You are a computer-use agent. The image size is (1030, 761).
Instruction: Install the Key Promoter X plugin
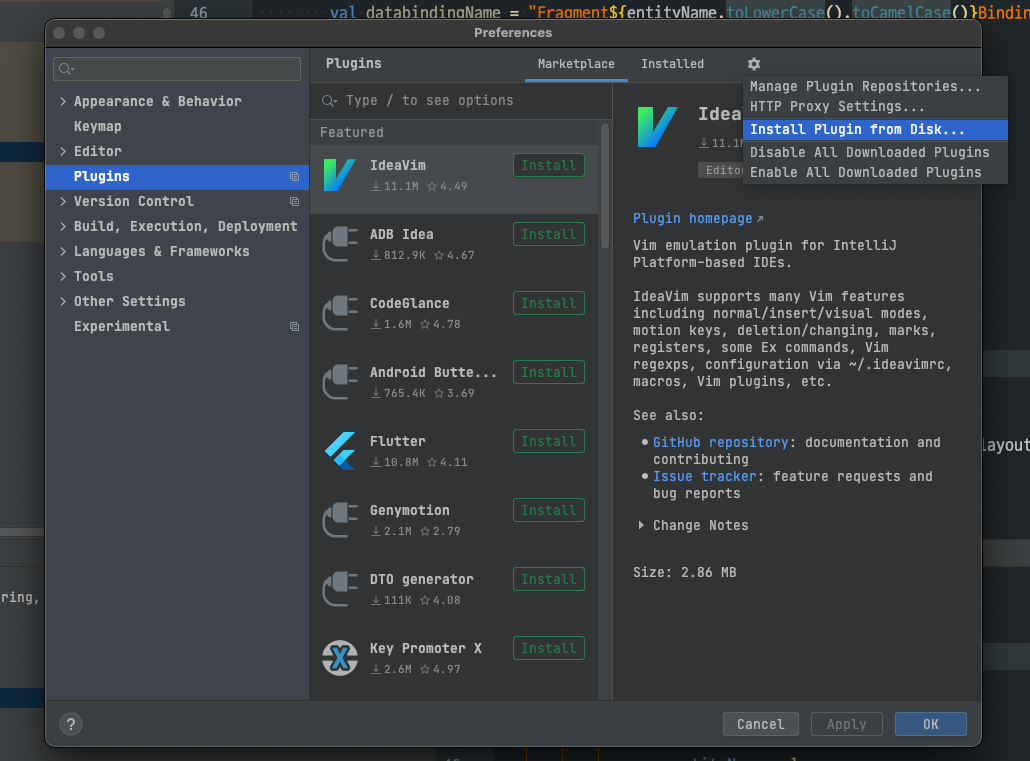[549, 649]
